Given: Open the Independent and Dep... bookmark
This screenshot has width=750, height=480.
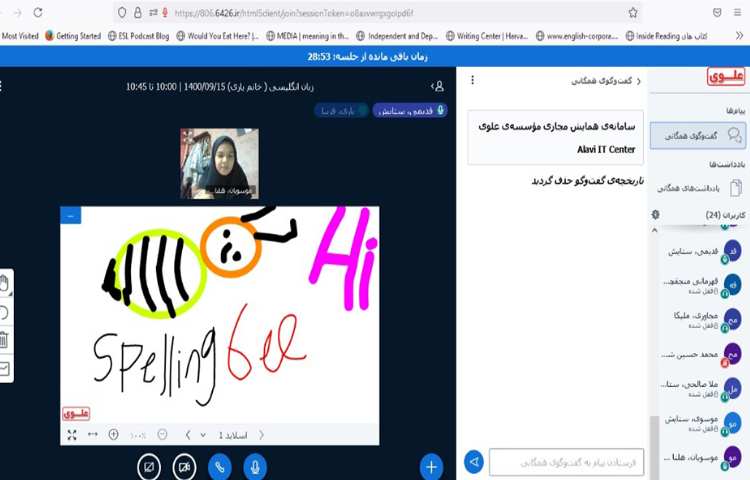Looking at the screenshot, I should 397,36.
